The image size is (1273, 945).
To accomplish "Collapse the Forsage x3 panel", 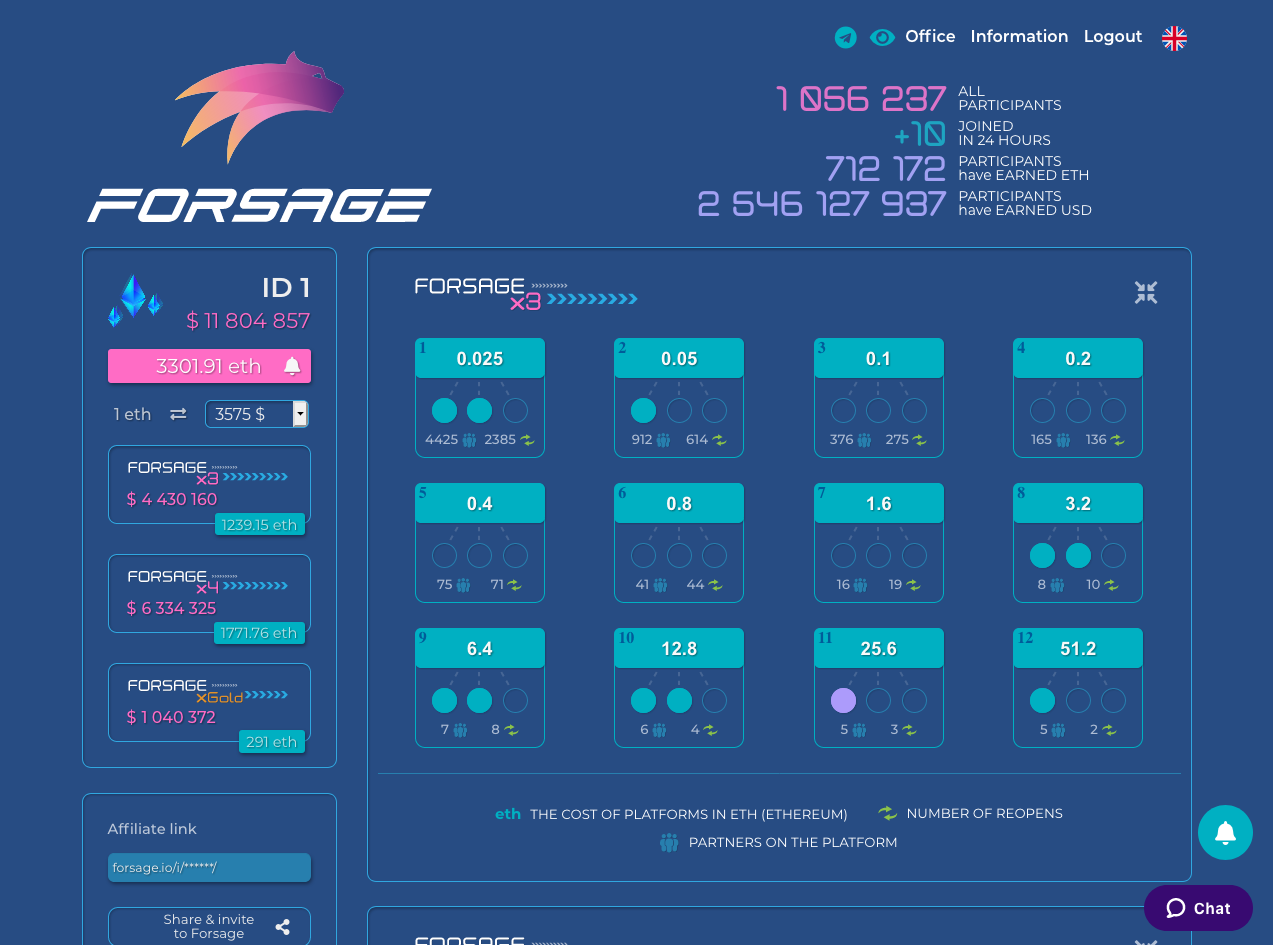I will point(1146,293).
